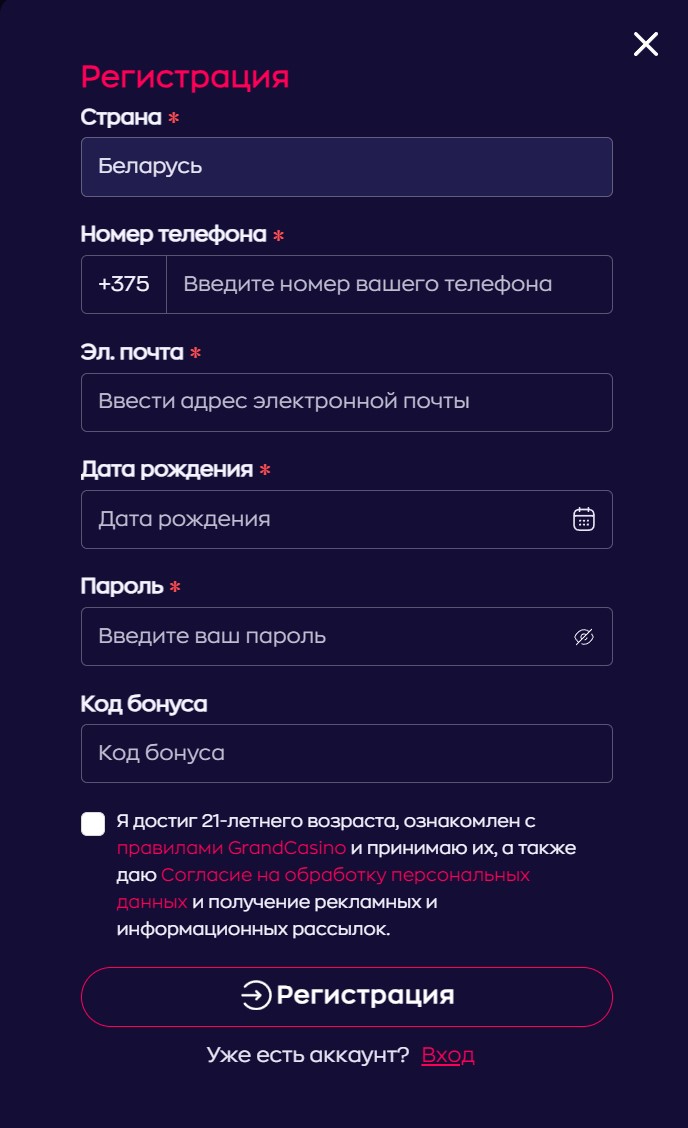
Task: Open the calendar date picker icon
Action: point(584,519)
